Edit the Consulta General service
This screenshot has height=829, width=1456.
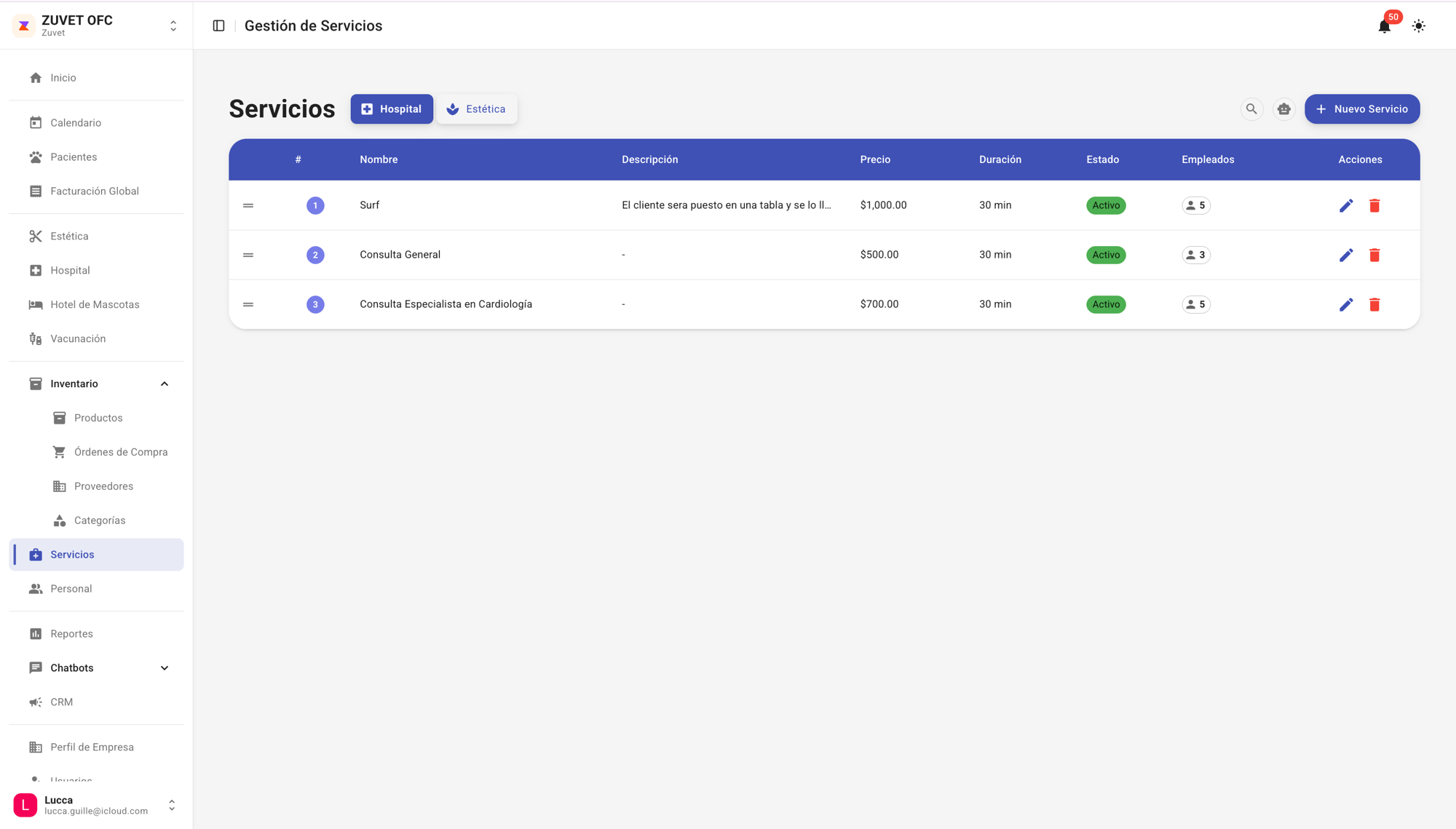pos(1346,255)
